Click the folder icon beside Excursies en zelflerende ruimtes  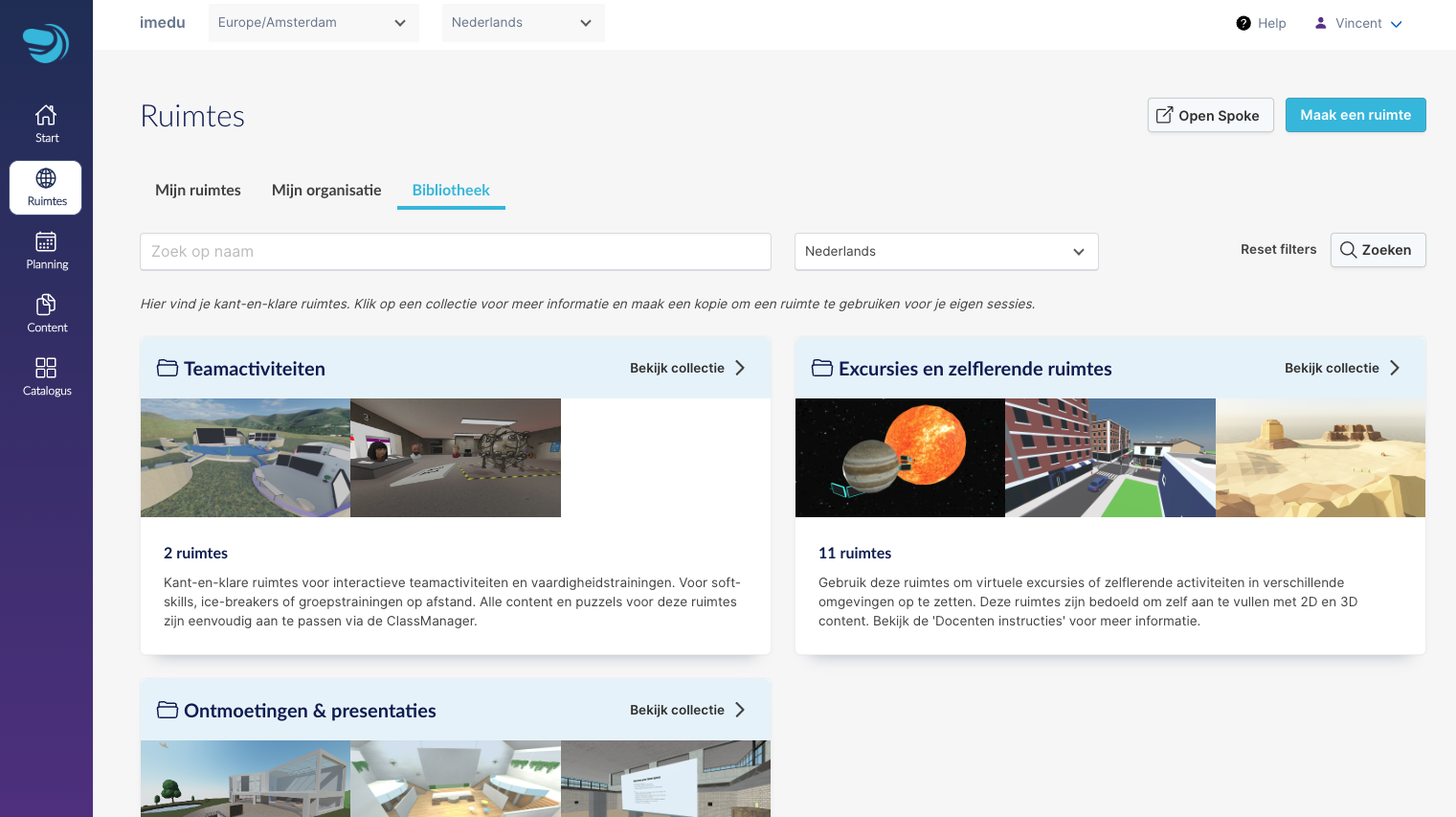pos(822,368)
